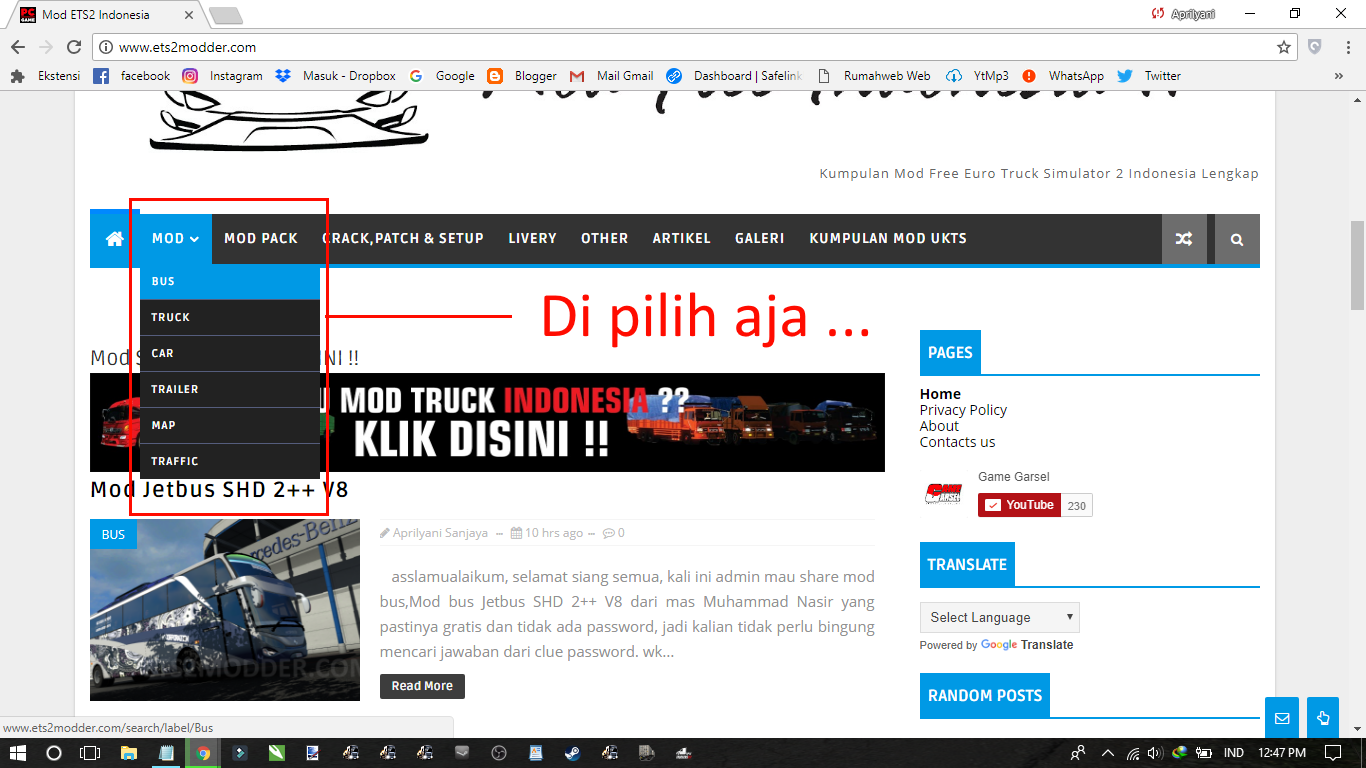1366x768 pixels.
Task: Go back with the browser back arrow
Action: [18, 47]
